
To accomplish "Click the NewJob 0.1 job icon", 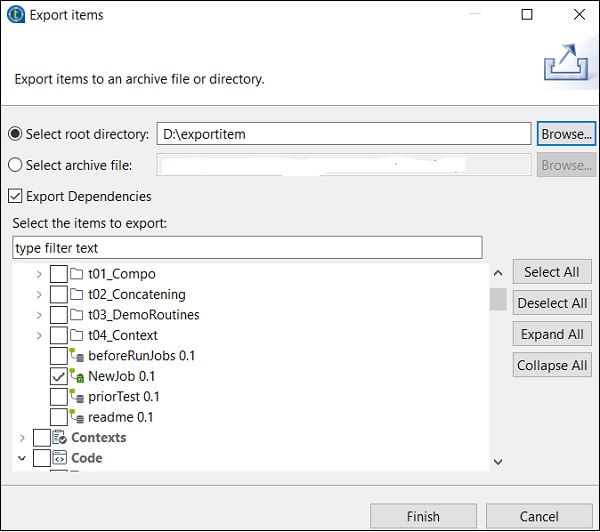I will [x=79, y=377].
